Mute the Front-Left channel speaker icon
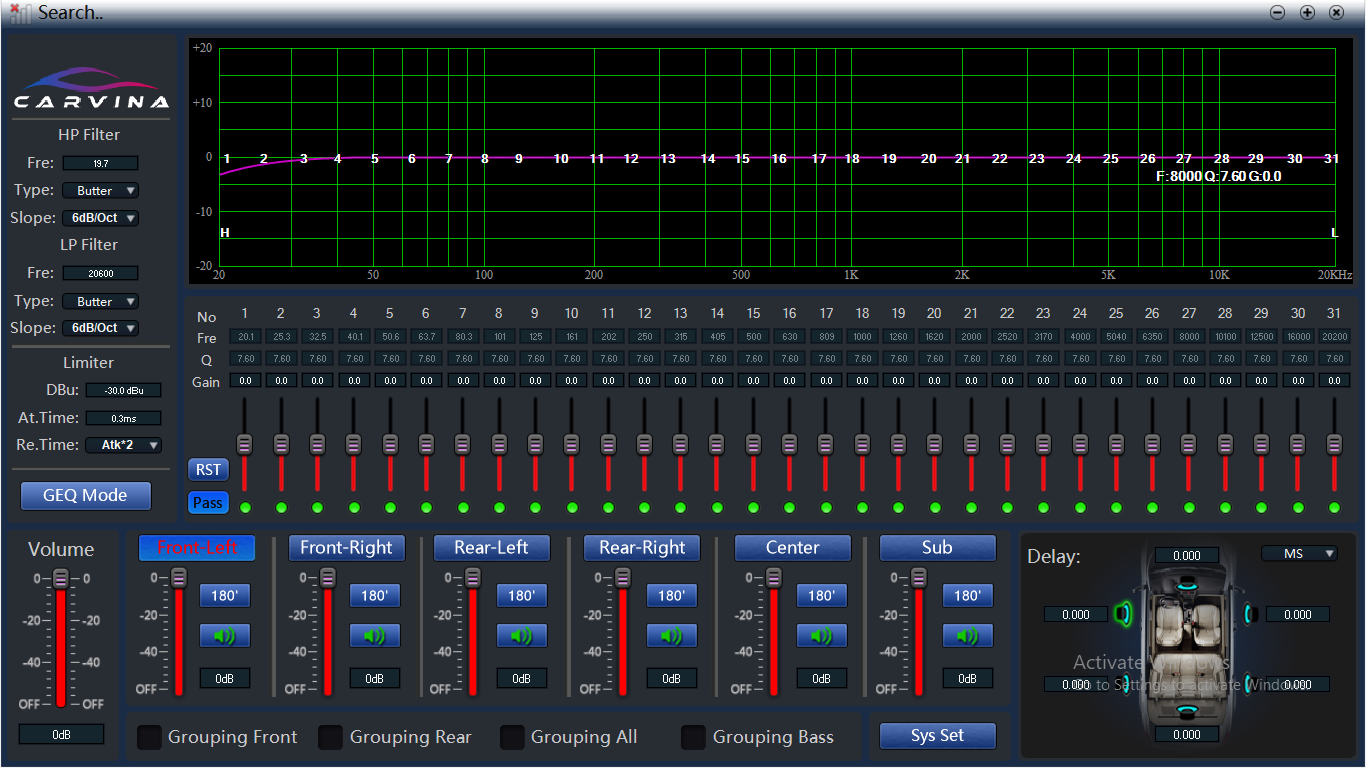The height and width of the screenshot is (768, 1366). pos(224,636)
